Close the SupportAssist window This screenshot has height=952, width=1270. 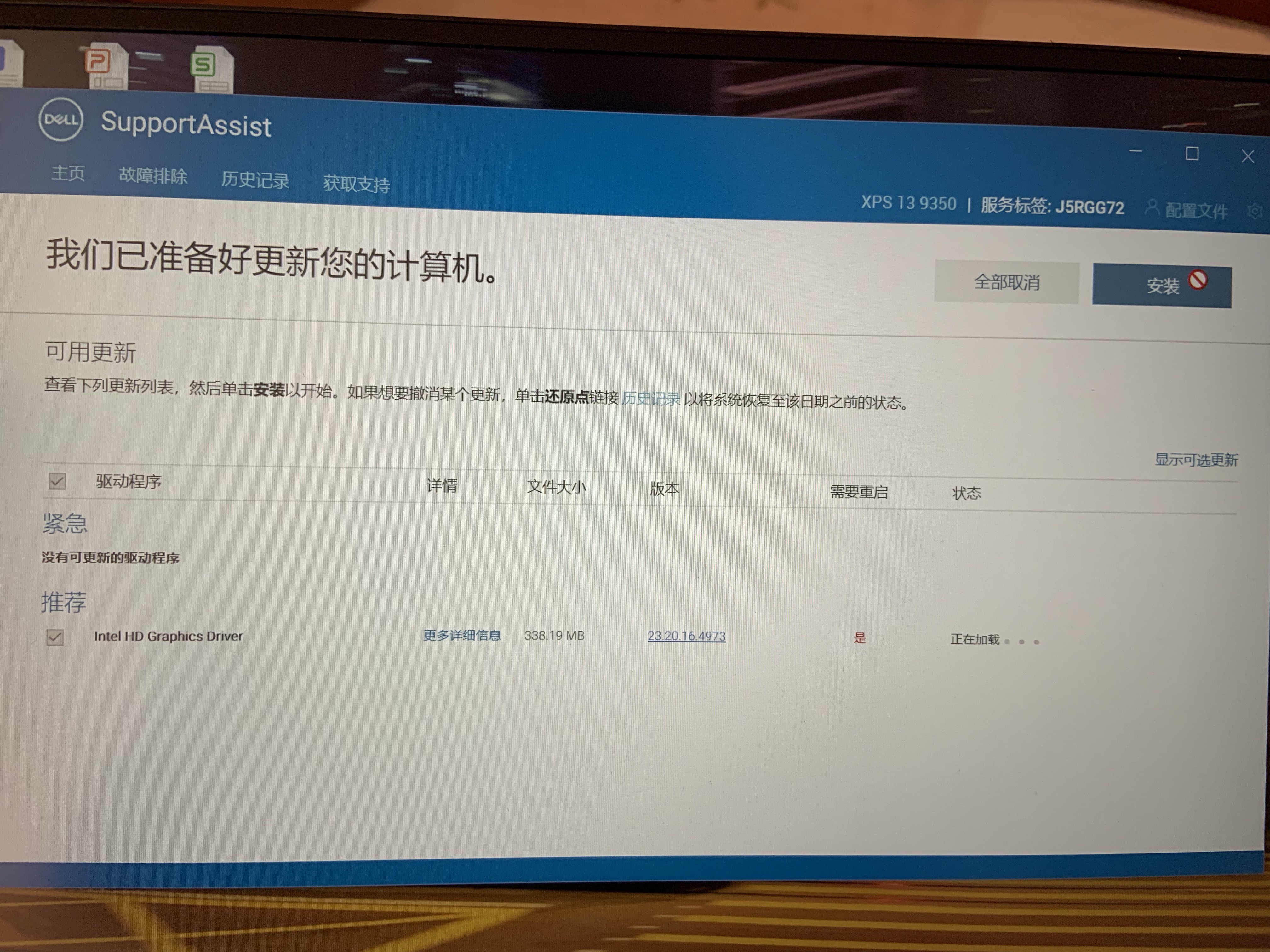(1248, 156)
